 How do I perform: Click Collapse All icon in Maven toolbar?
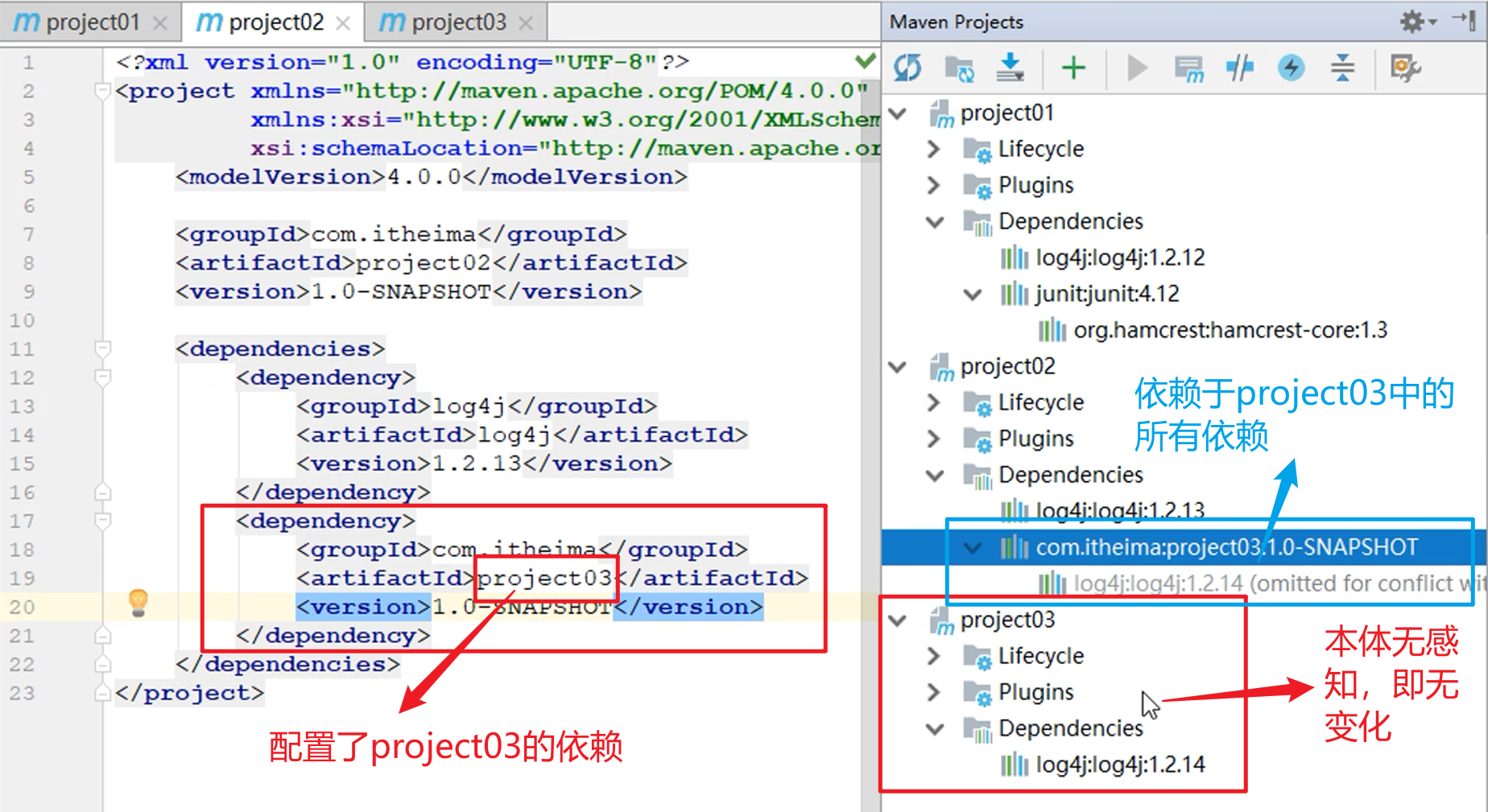[1342, 68]
